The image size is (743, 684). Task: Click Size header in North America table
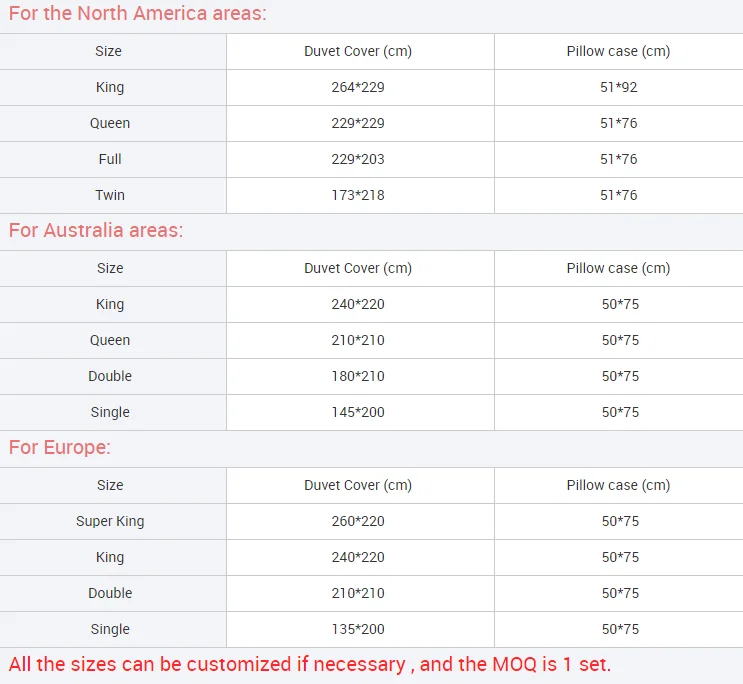click(109, 51)
